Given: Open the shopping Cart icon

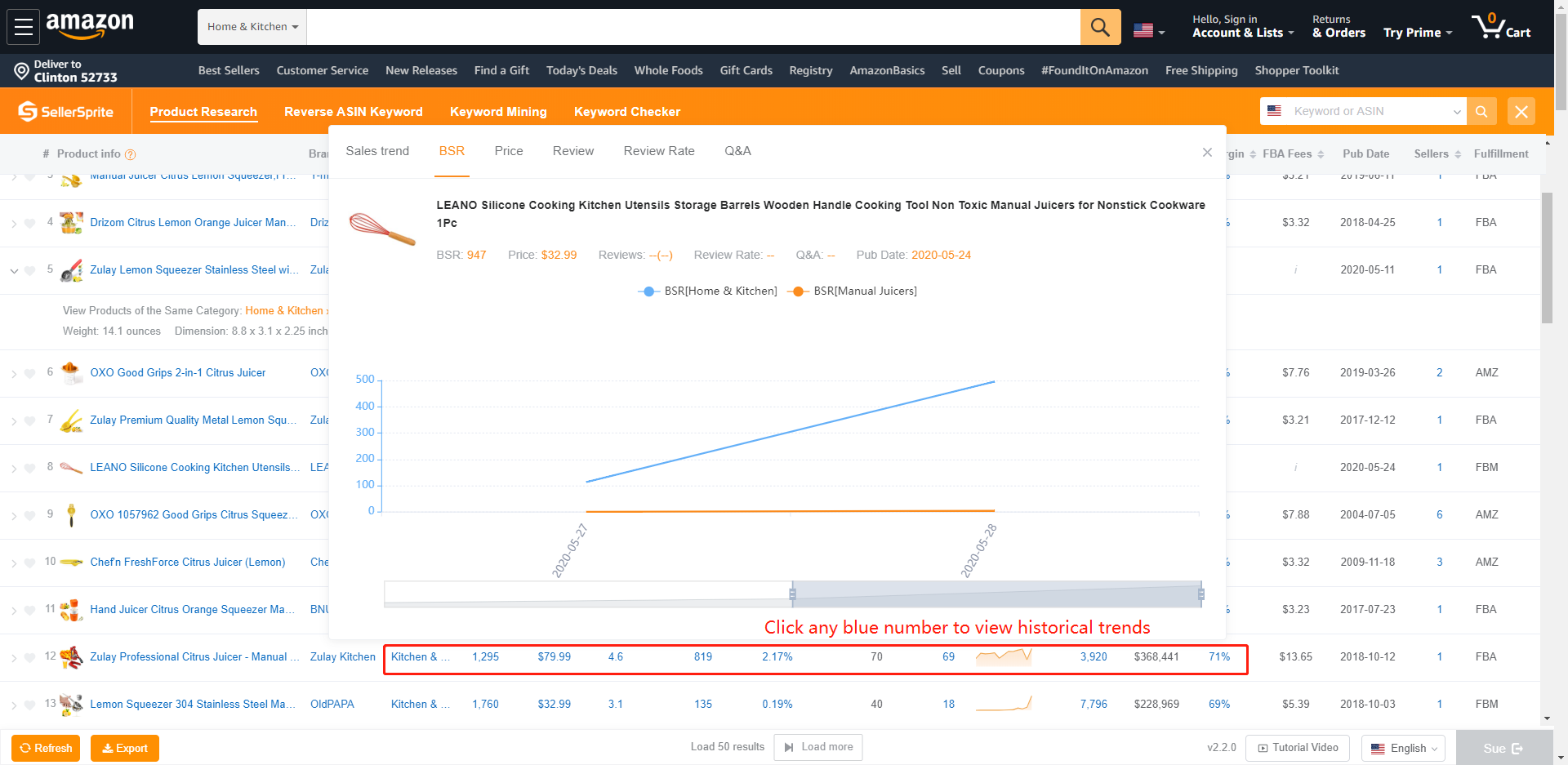Looking at the screenshot, I should pos(1501,27).
